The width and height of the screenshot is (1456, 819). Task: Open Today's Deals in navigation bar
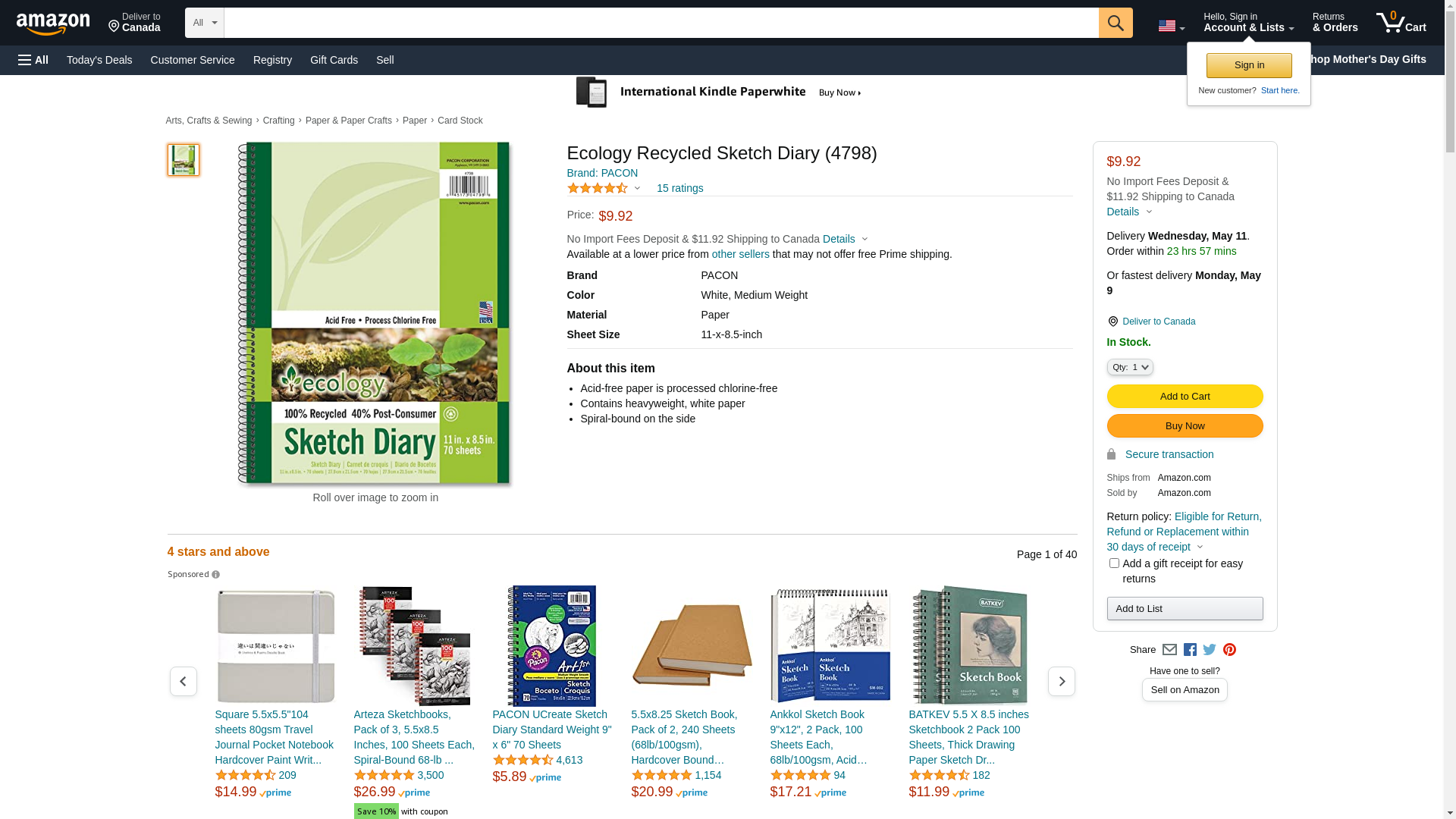tap(99, 60)
